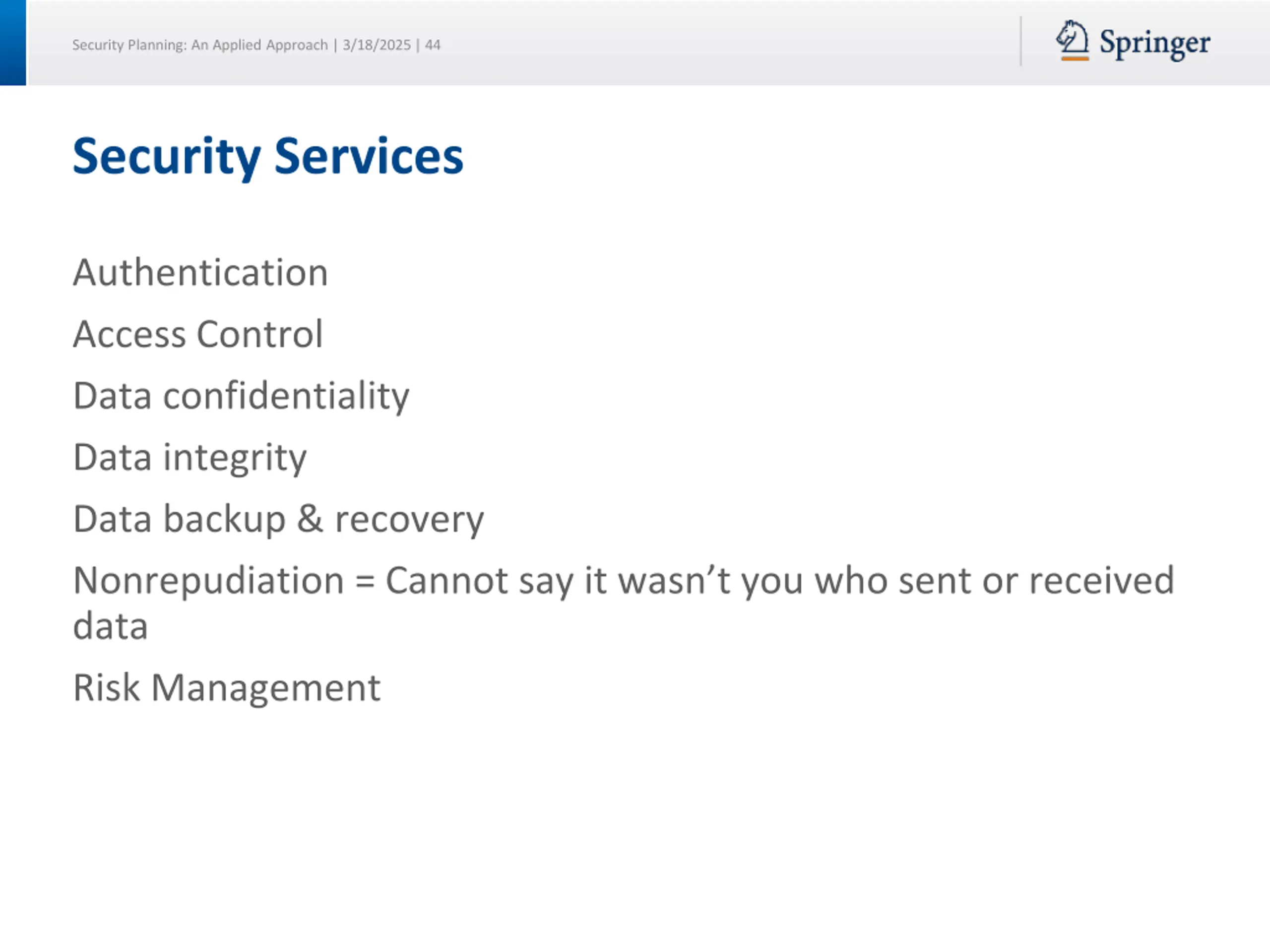Click the word received in the Nonrepudiation line
1270x952 pixels.
pos(1101,581)
